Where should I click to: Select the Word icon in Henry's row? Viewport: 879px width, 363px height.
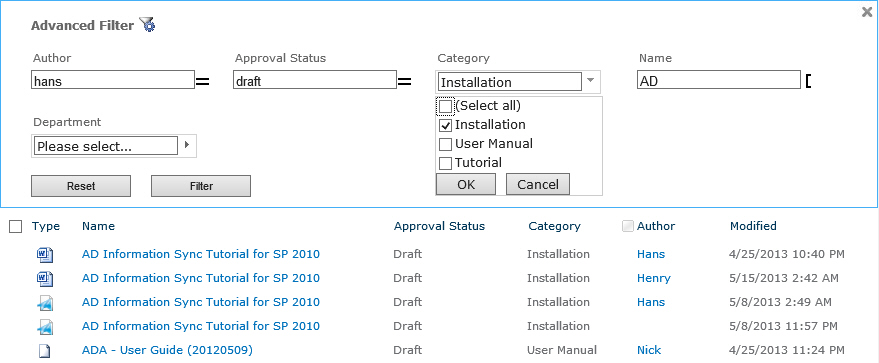click(x=45, y=278)
